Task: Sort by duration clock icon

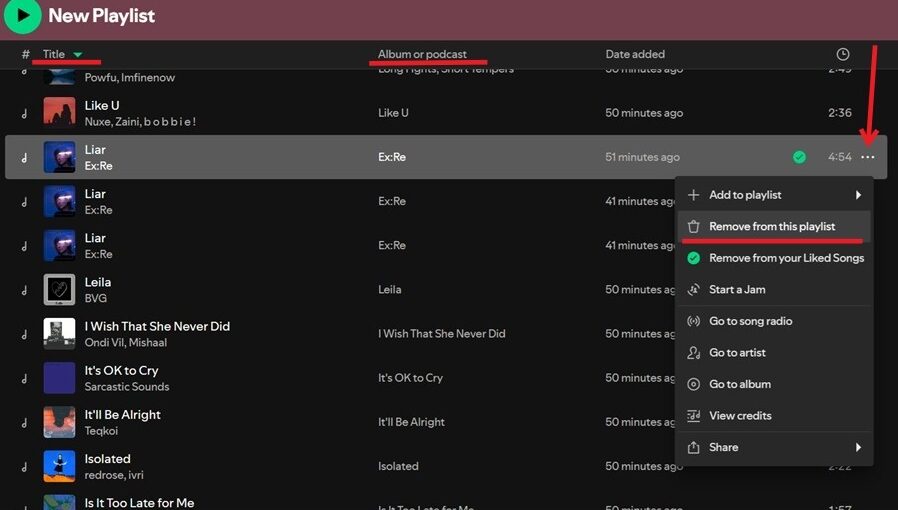Action: 842,54
